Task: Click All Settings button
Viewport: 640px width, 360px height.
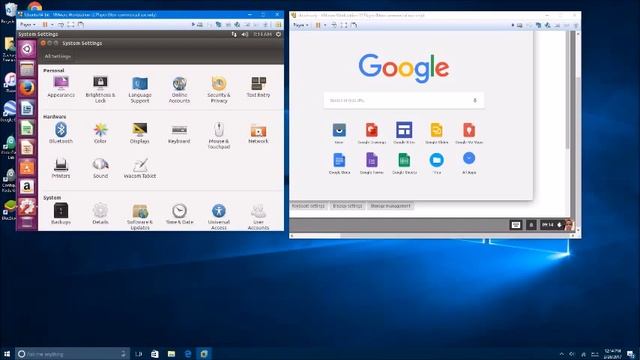Action: coord(58,56)
